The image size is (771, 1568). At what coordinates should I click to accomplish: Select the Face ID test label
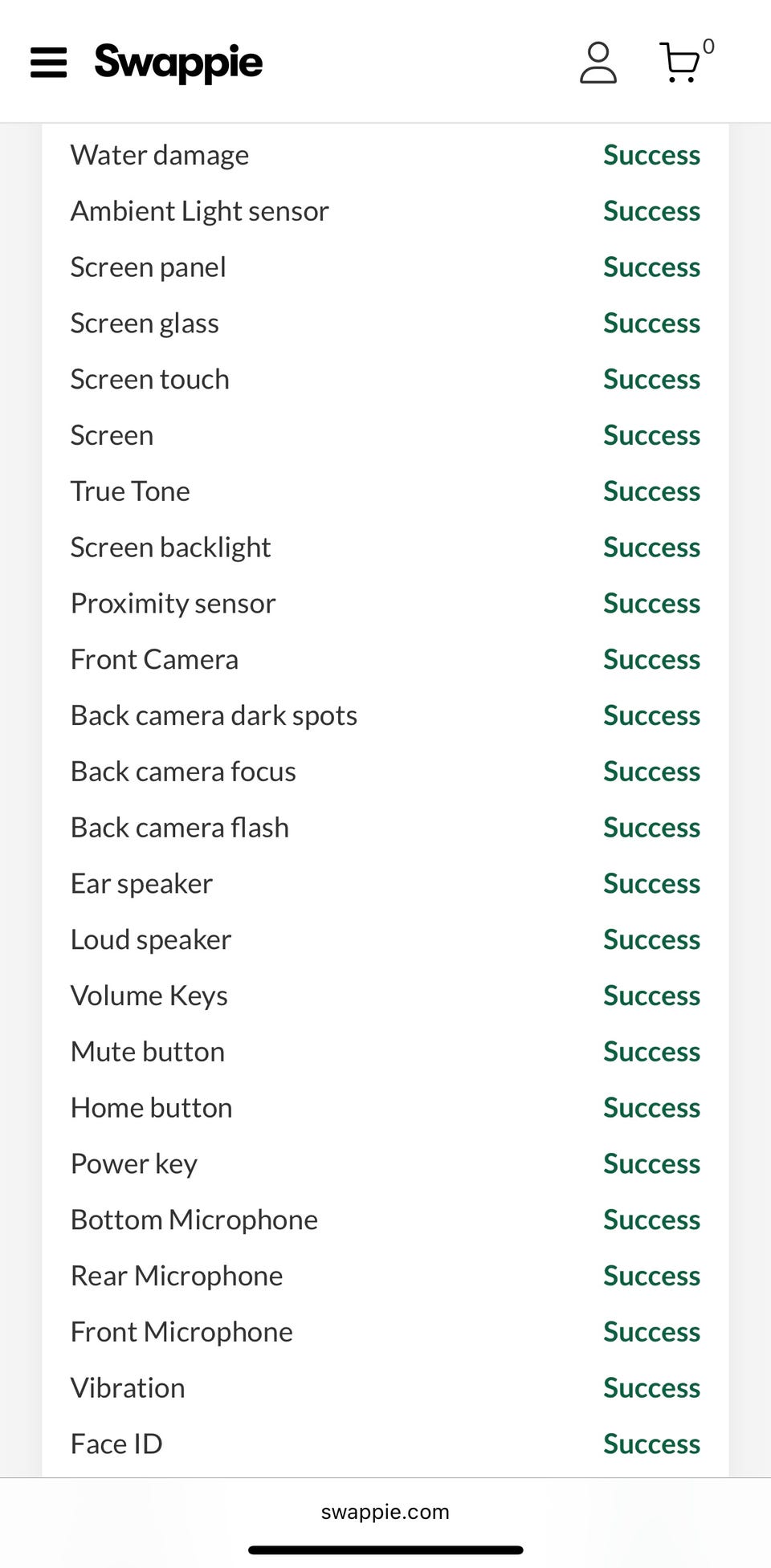[116, 1444]
